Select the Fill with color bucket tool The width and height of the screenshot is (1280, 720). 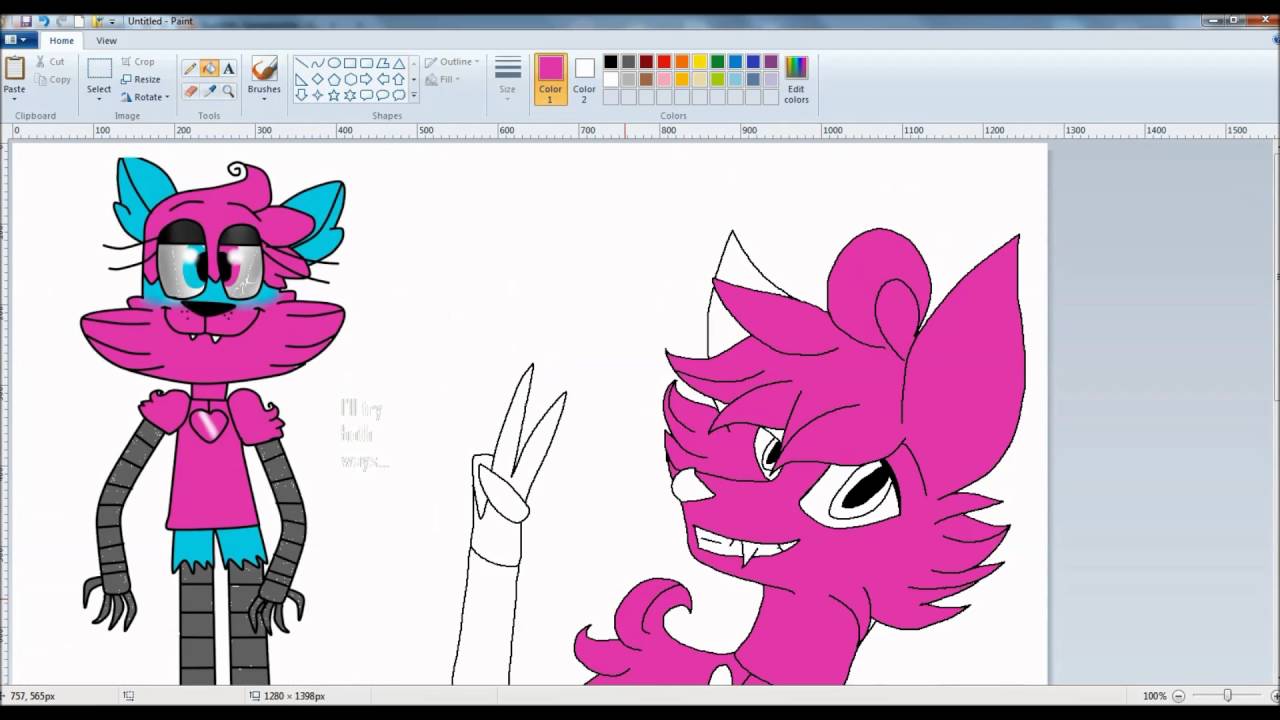click(x=209, y=69)
